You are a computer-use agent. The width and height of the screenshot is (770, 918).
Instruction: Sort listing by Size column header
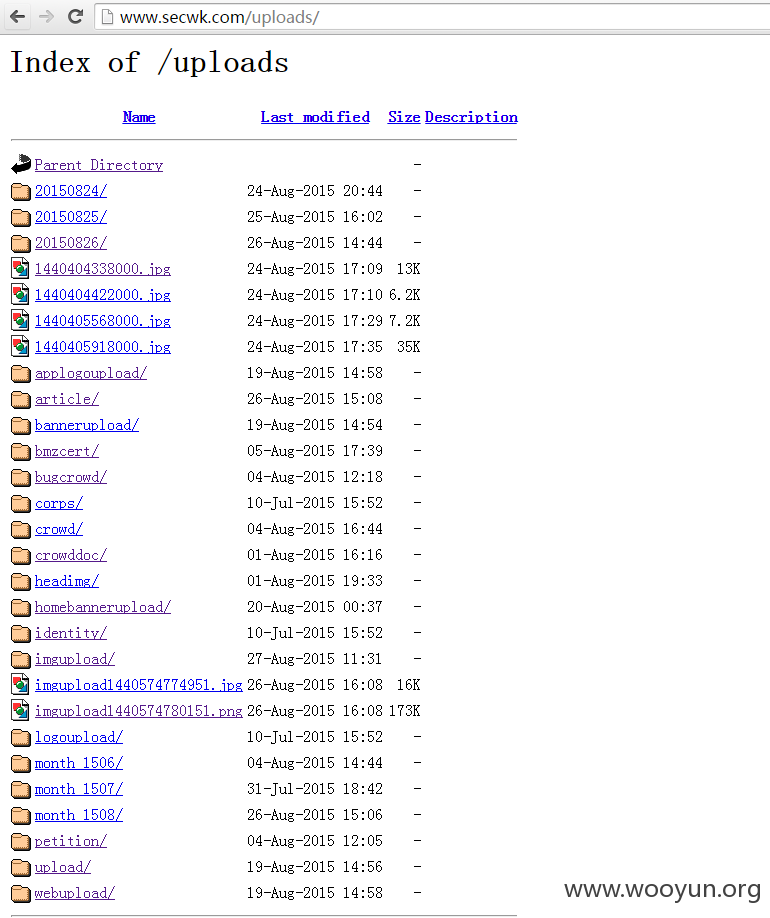pos(404,117)
